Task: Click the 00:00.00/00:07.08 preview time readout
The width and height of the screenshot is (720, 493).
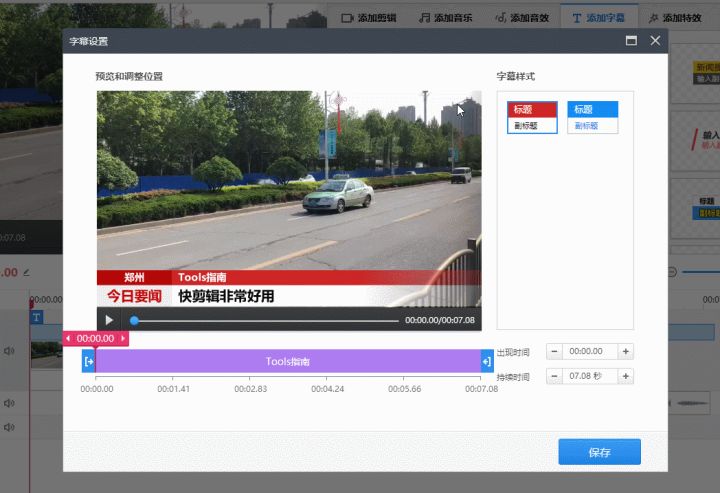Action: [x=439, y=320]
